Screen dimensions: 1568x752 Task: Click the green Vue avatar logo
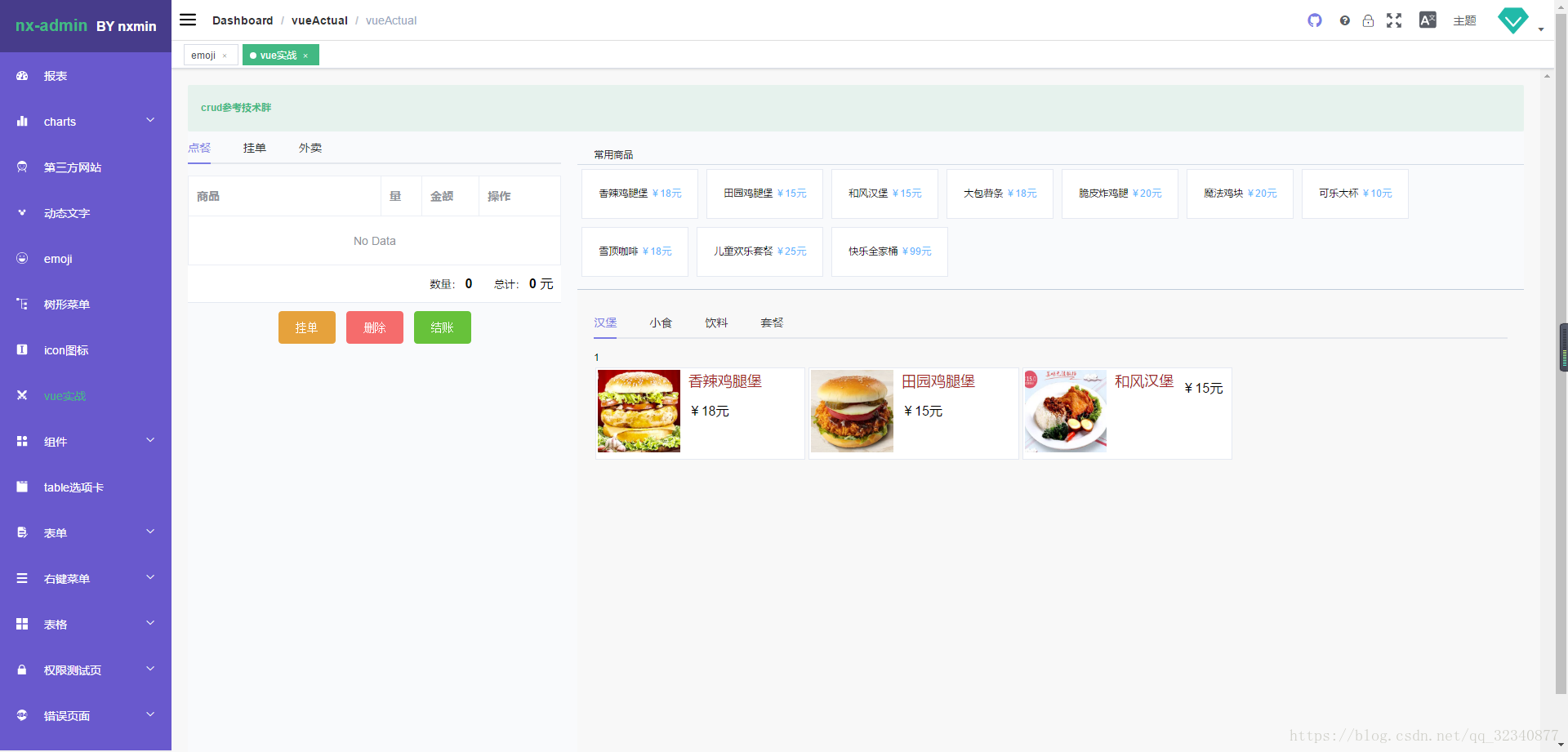click(1513, 20)
